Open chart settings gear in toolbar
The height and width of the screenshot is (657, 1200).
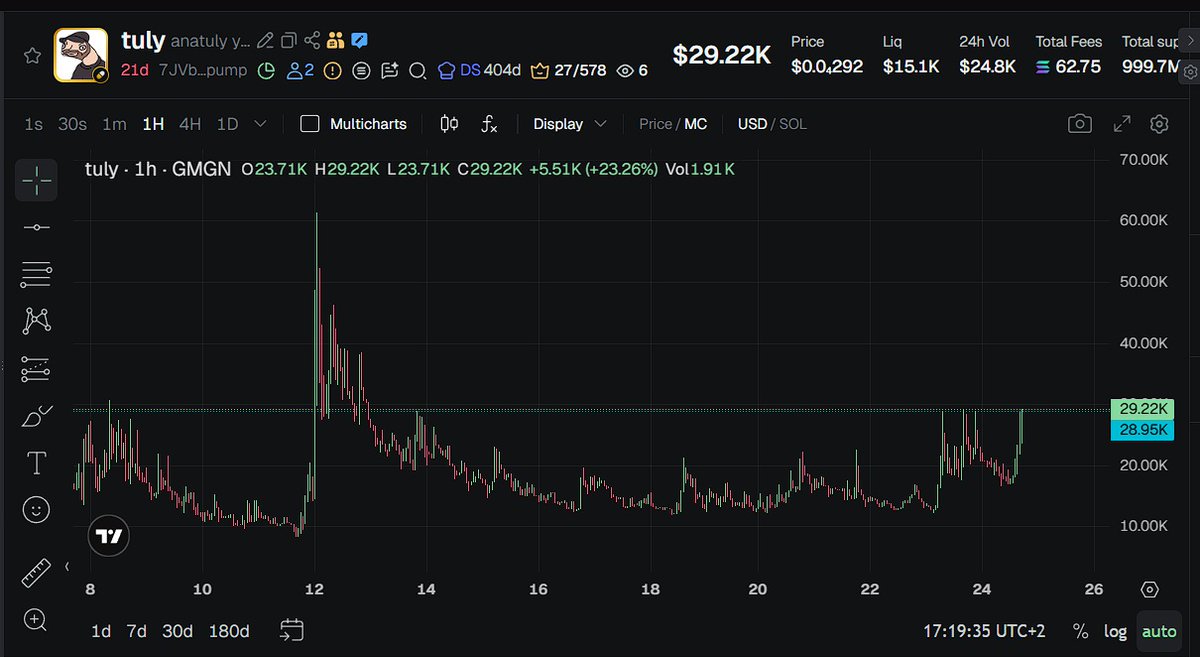point(1160,124)
